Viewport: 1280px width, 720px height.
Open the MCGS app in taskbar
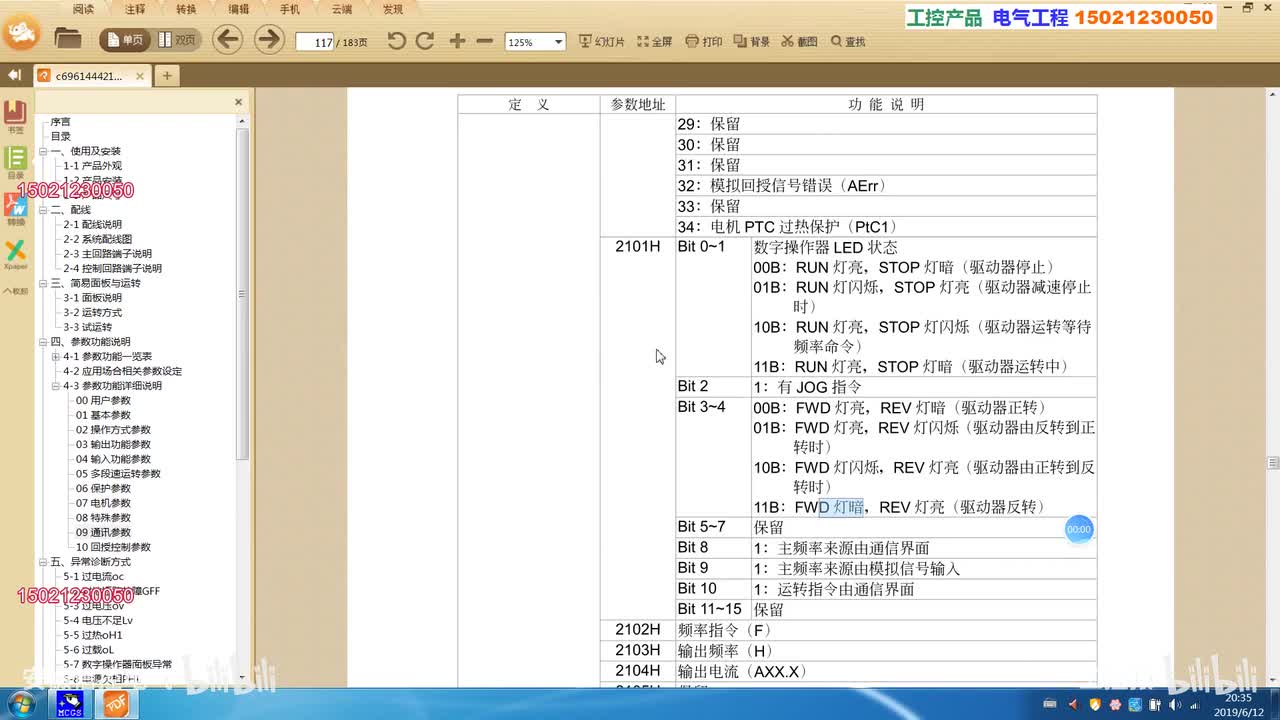(x=69, y=704)
